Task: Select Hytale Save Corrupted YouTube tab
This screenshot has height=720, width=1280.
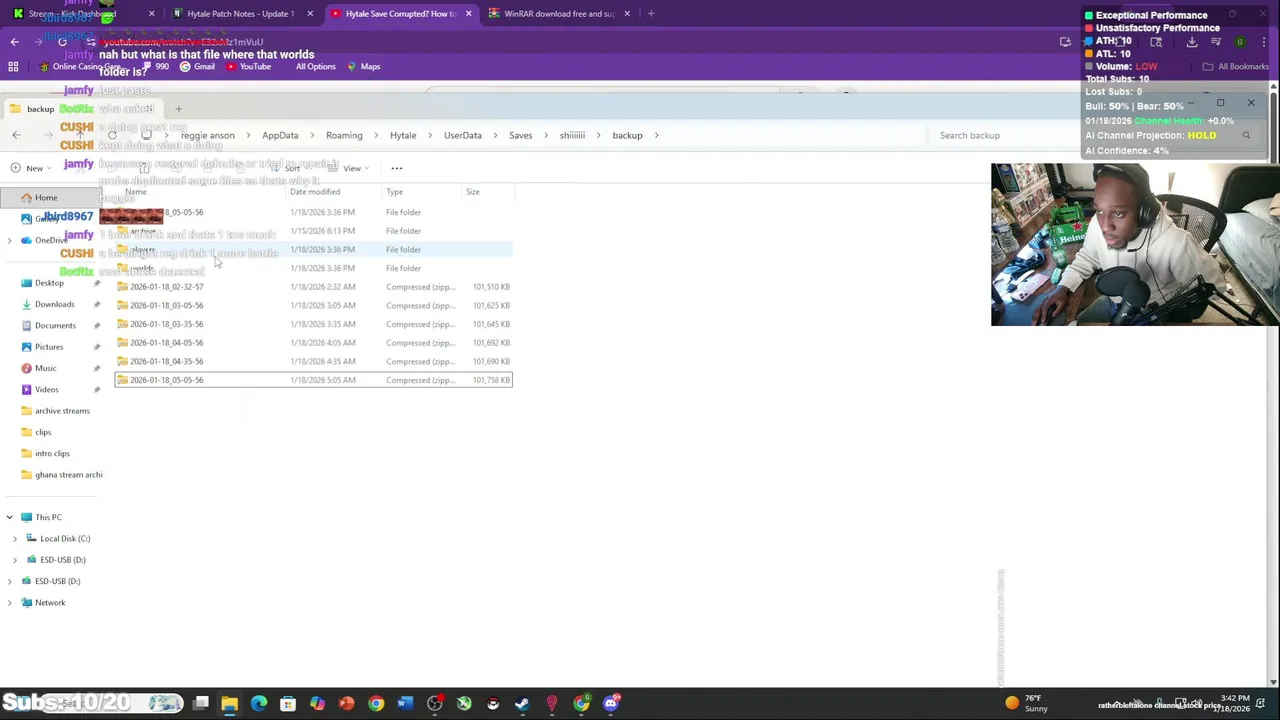Action: [x=400, y=14]
